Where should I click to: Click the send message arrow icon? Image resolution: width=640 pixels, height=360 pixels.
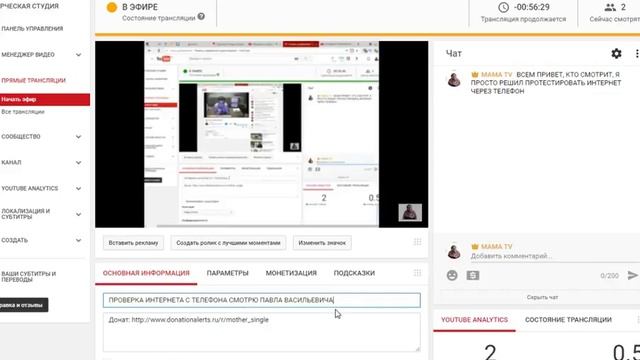633,276
